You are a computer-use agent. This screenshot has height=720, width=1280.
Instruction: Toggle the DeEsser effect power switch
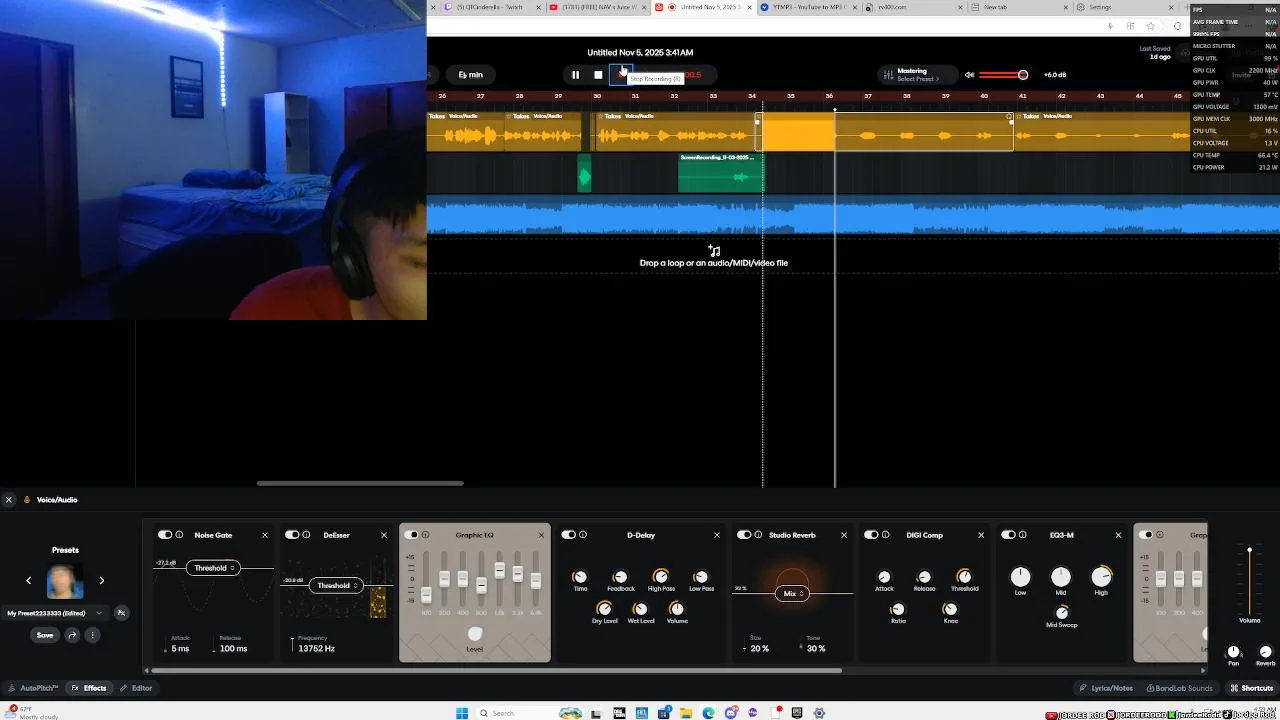pos(292,535)
